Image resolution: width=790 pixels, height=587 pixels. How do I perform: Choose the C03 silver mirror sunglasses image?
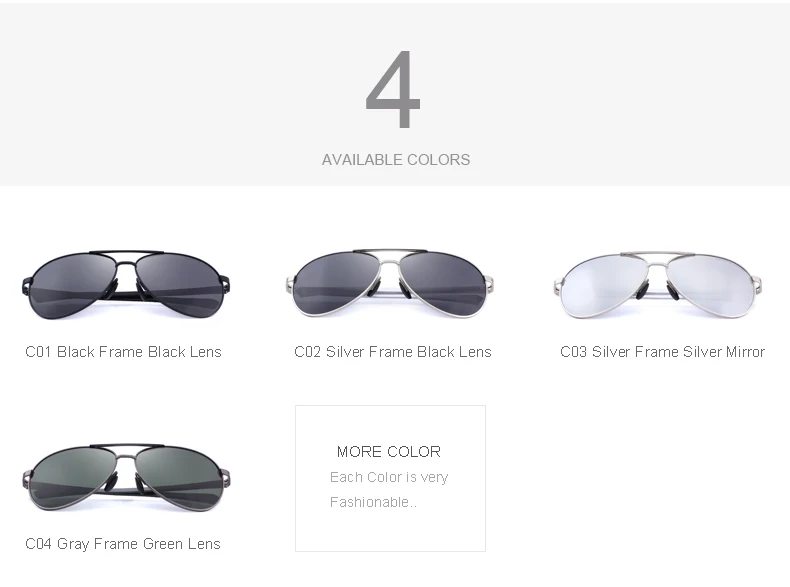coord(657,284)
